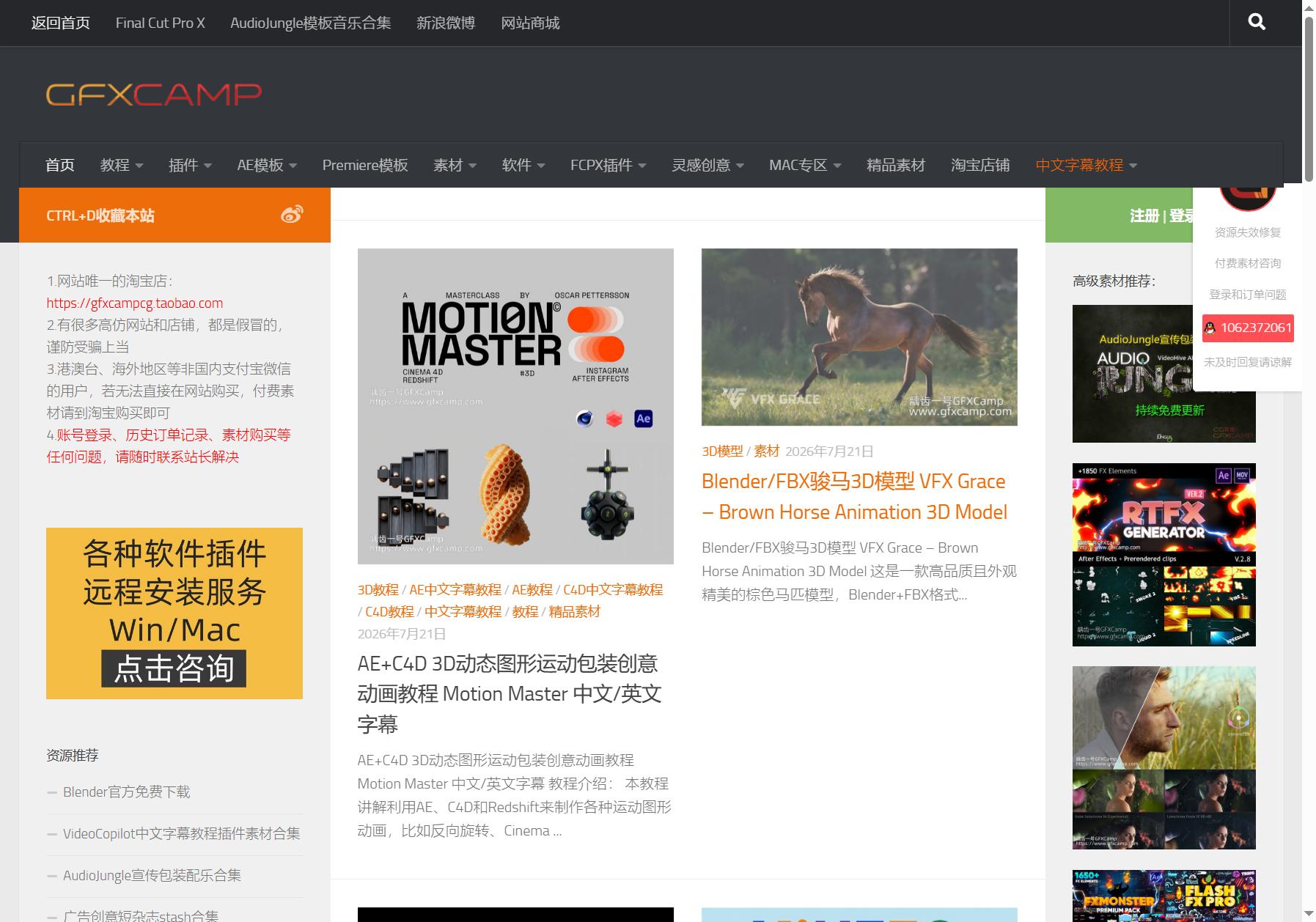
Task: Click the AE中文字幕教程 category tag
Action: click(x=455, y=589)
